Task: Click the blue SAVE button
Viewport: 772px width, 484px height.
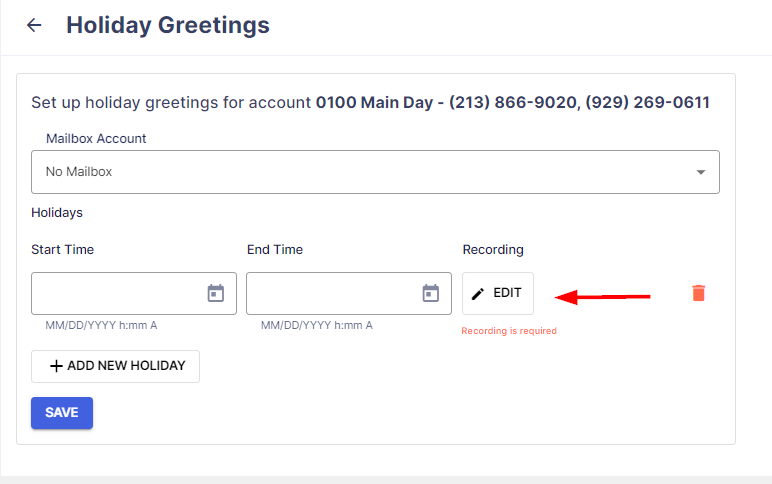Action: click(62, 413)
